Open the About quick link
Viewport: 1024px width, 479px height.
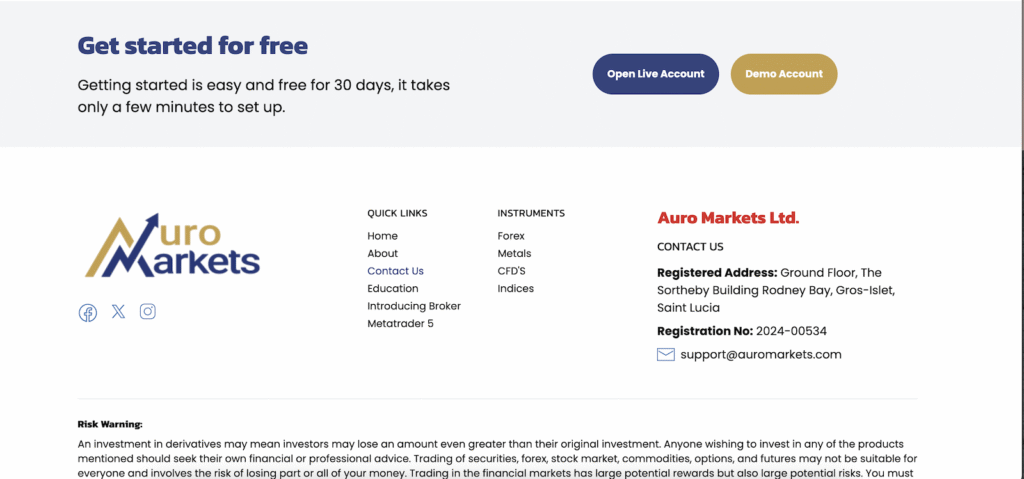coord(382,254)
